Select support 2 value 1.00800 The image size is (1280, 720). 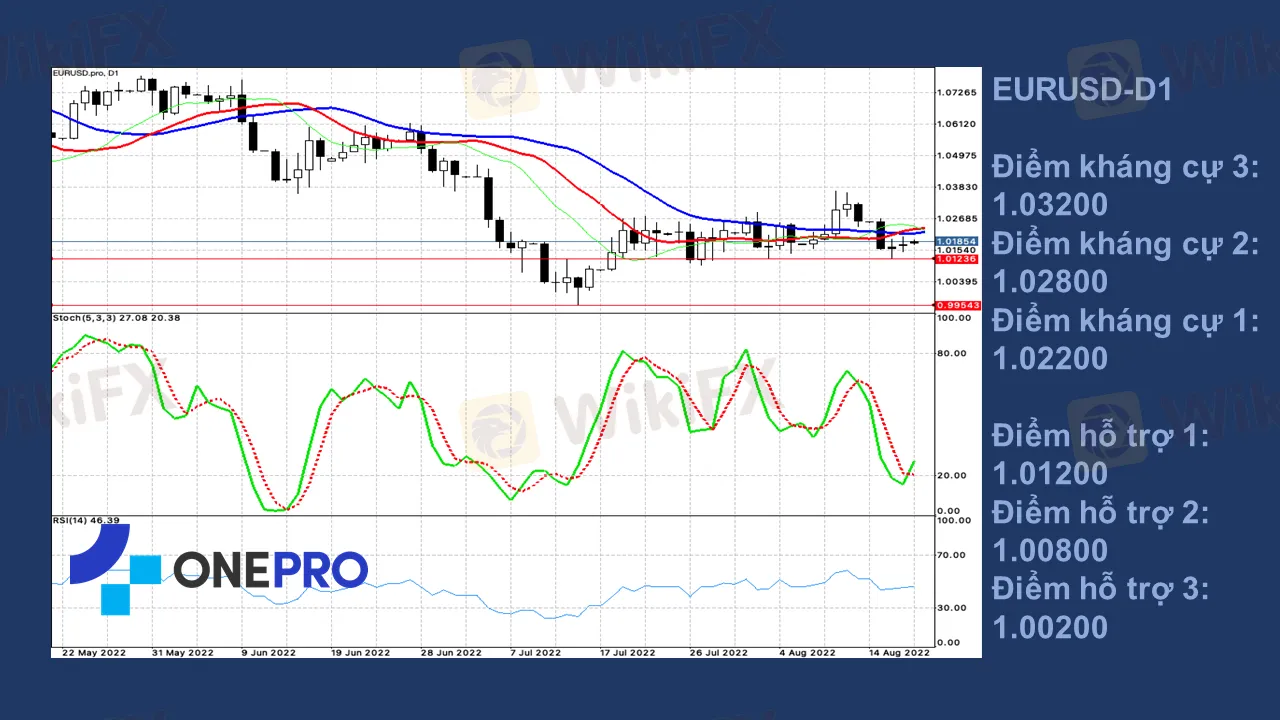tap(1050, 550)
